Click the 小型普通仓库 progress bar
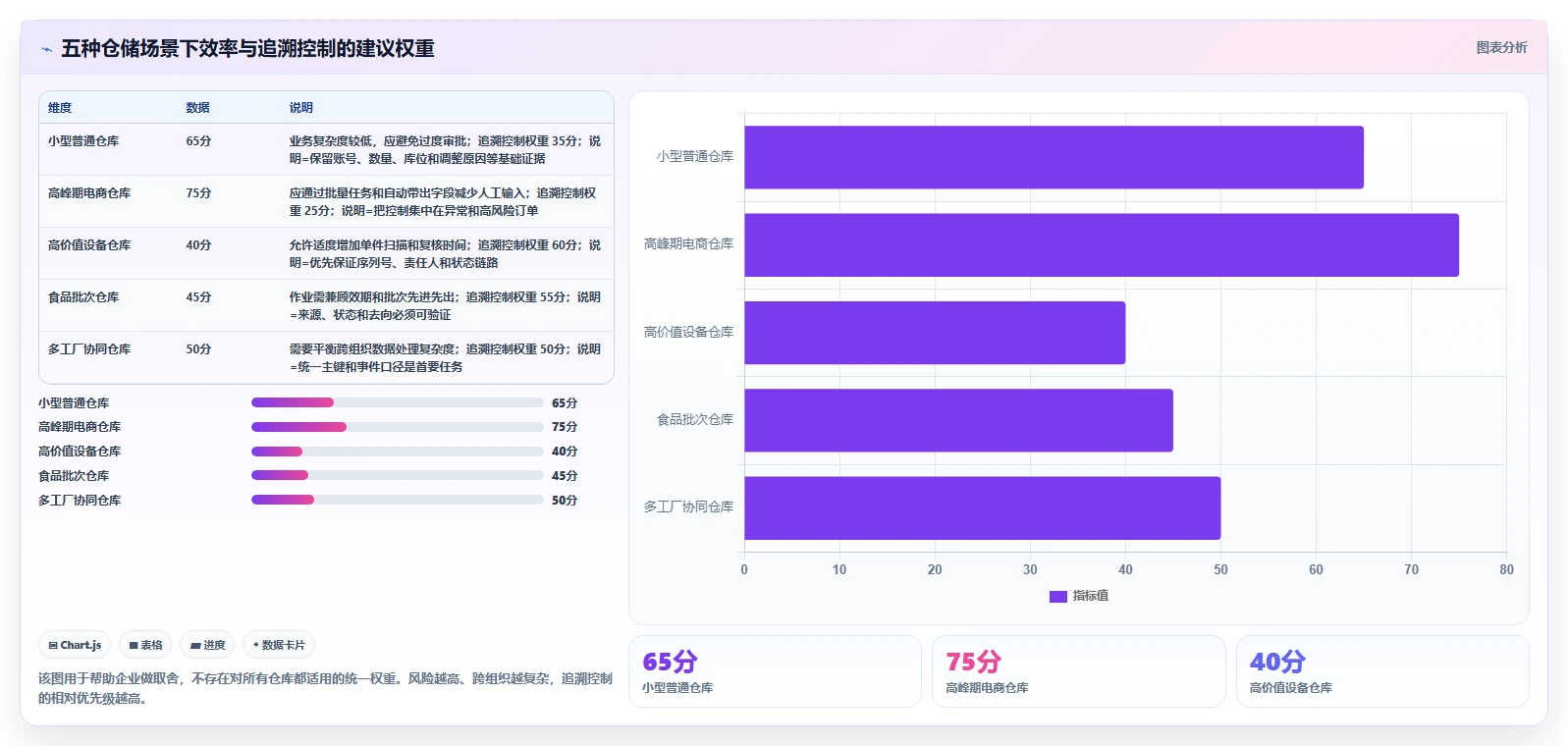 [x=397, y=402]
